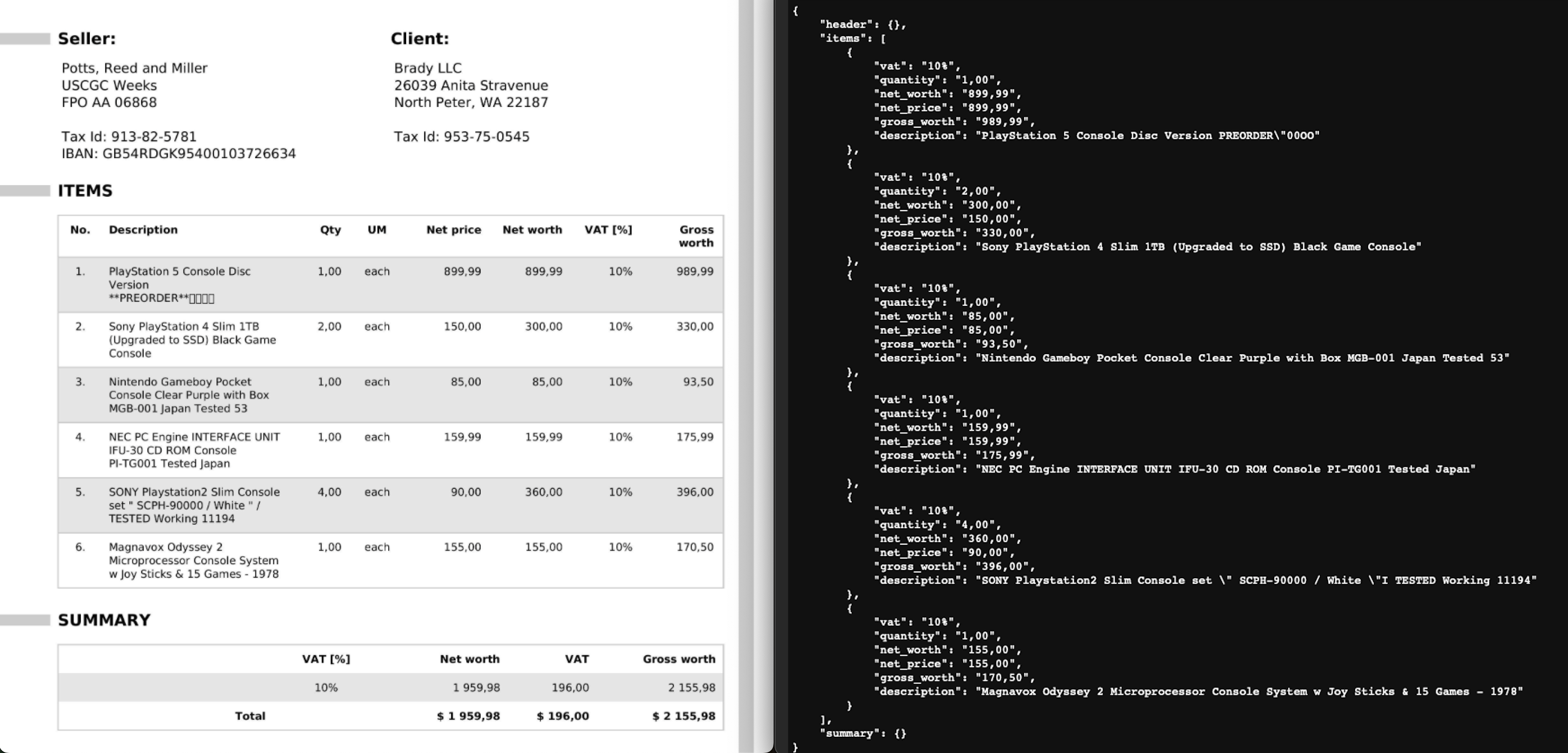Click the Seller Tax Id 913-82-5781

click(128, 137)
